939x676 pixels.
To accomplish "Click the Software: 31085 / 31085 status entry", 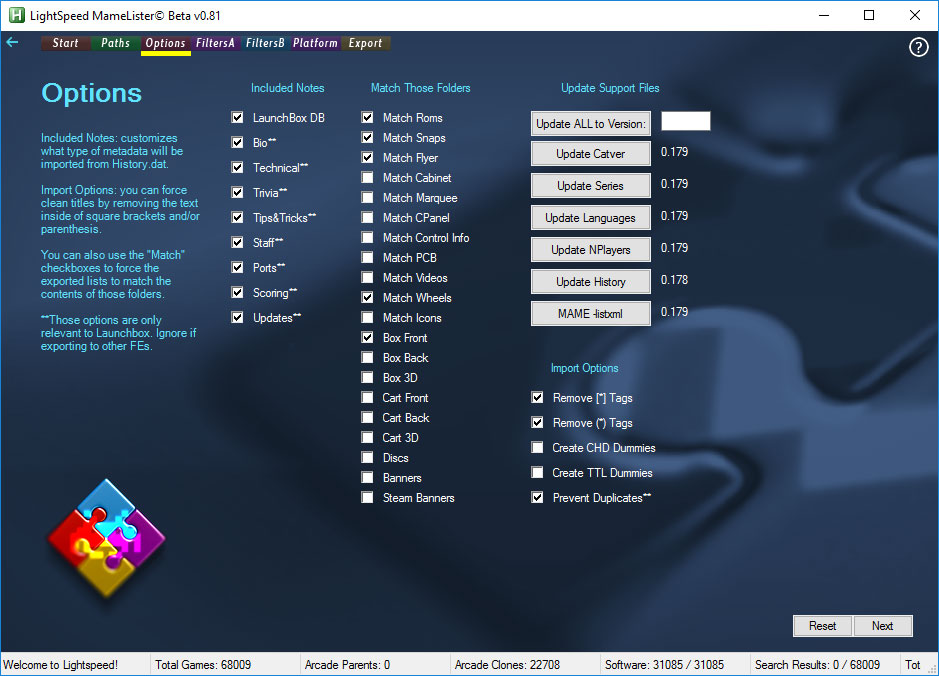I will [664, 665].
